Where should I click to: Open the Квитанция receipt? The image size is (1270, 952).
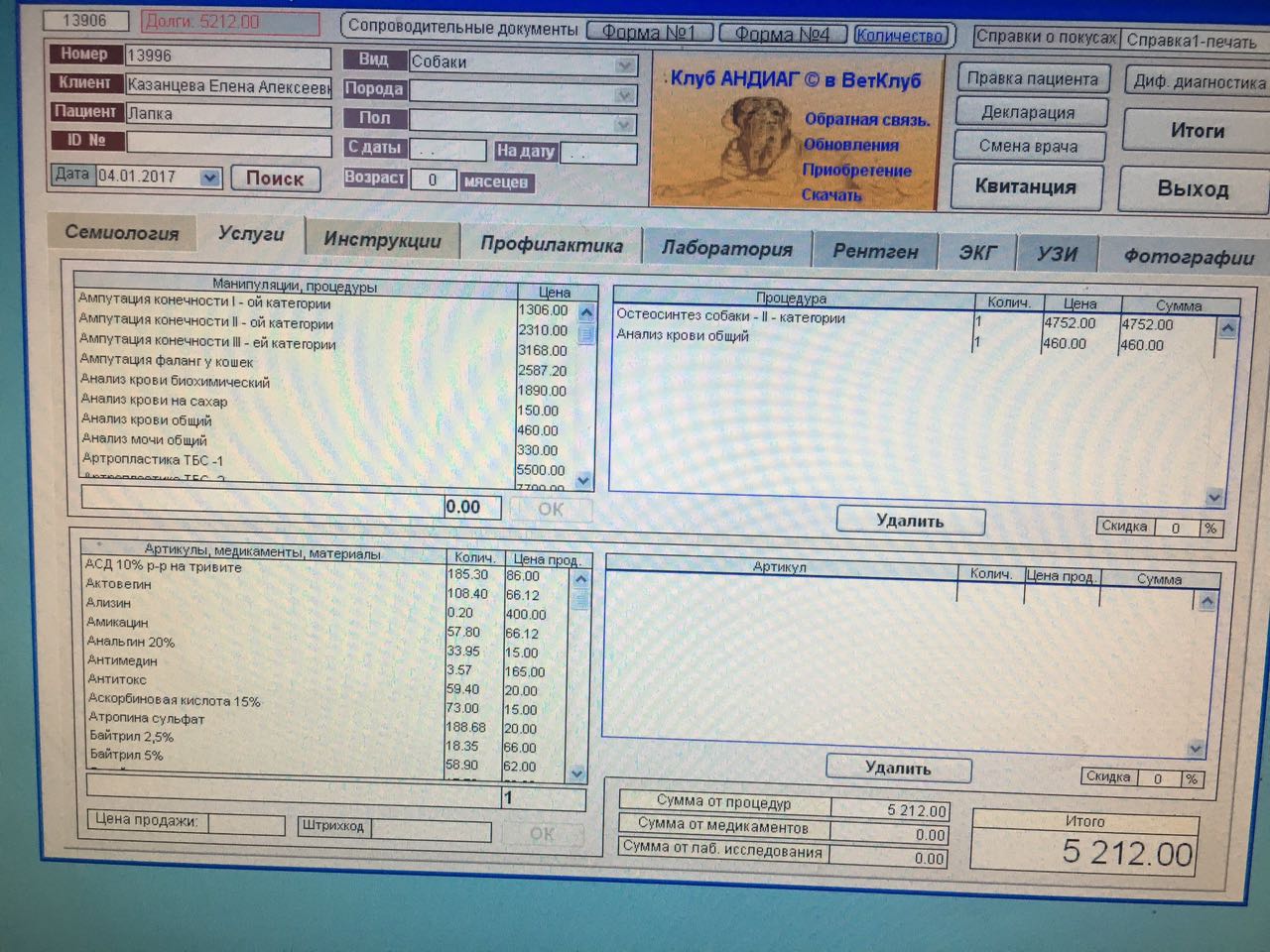click(1025, 186)
